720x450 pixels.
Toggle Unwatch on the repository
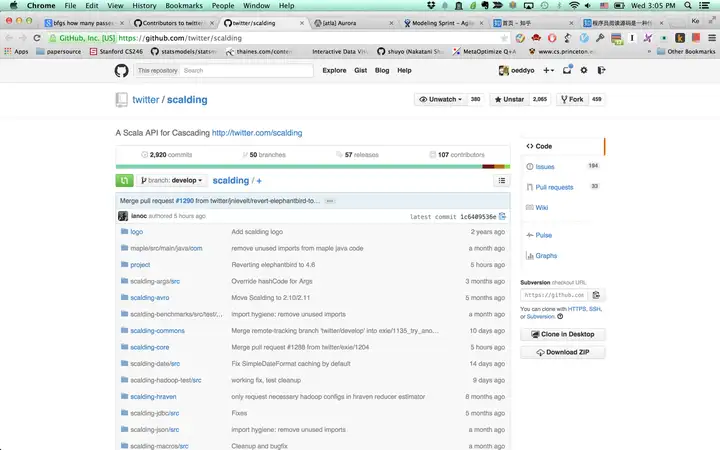tap(440, 99)
